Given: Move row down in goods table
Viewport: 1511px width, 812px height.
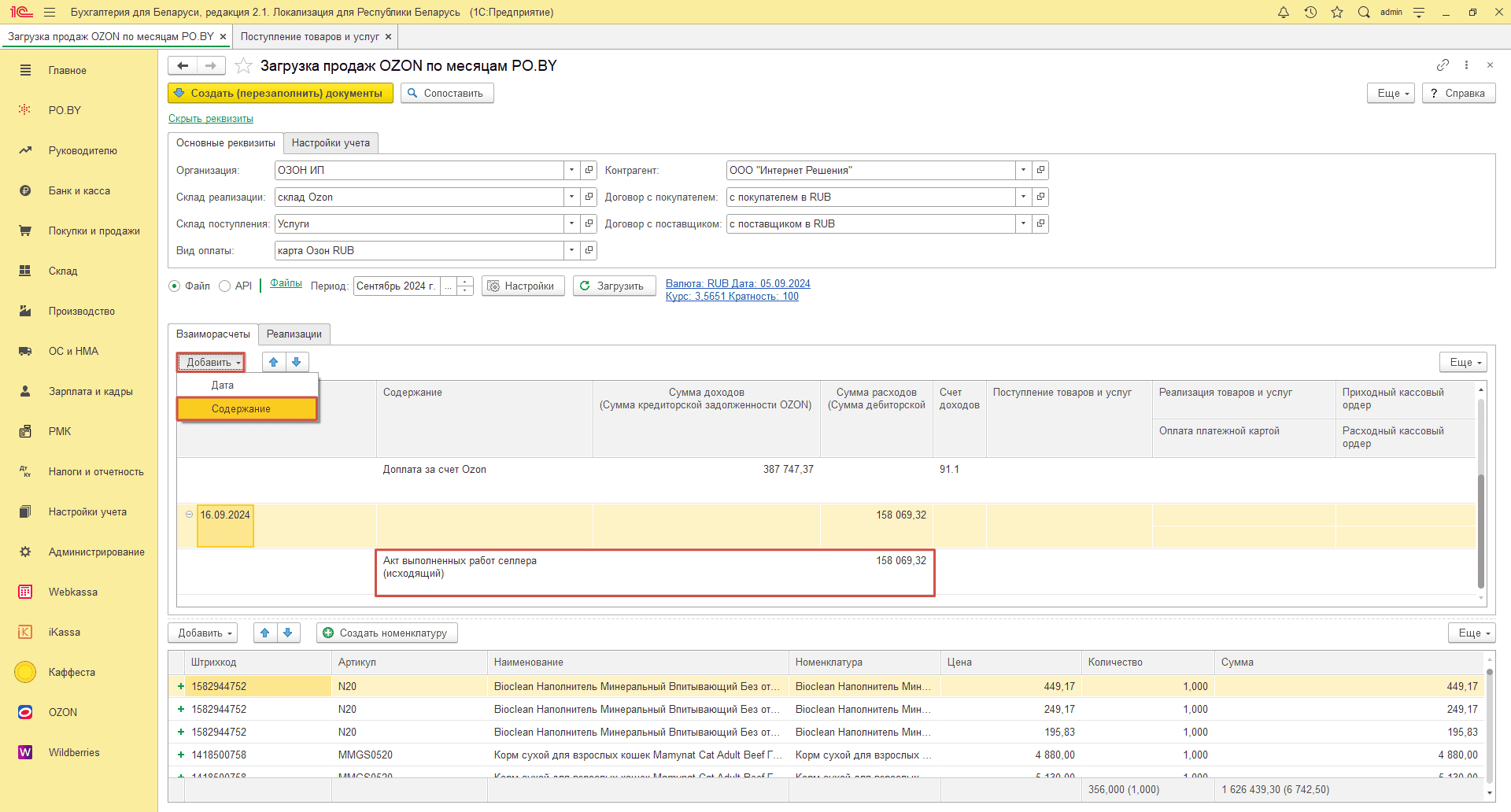Looking at the screenshot, I should click(x=288, y=633).
